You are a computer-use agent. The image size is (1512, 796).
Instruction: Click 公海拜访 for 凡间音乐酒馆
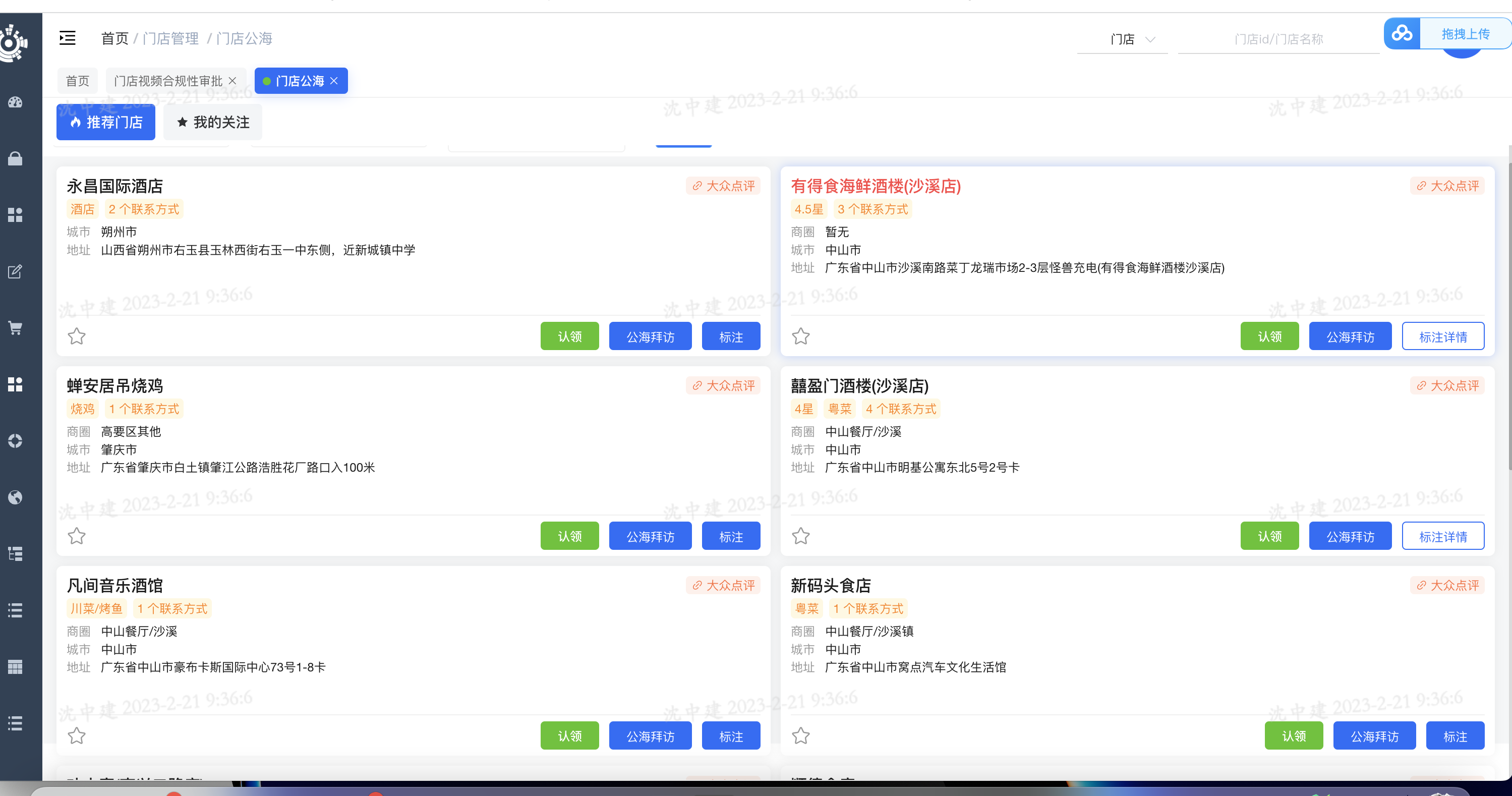651,735
